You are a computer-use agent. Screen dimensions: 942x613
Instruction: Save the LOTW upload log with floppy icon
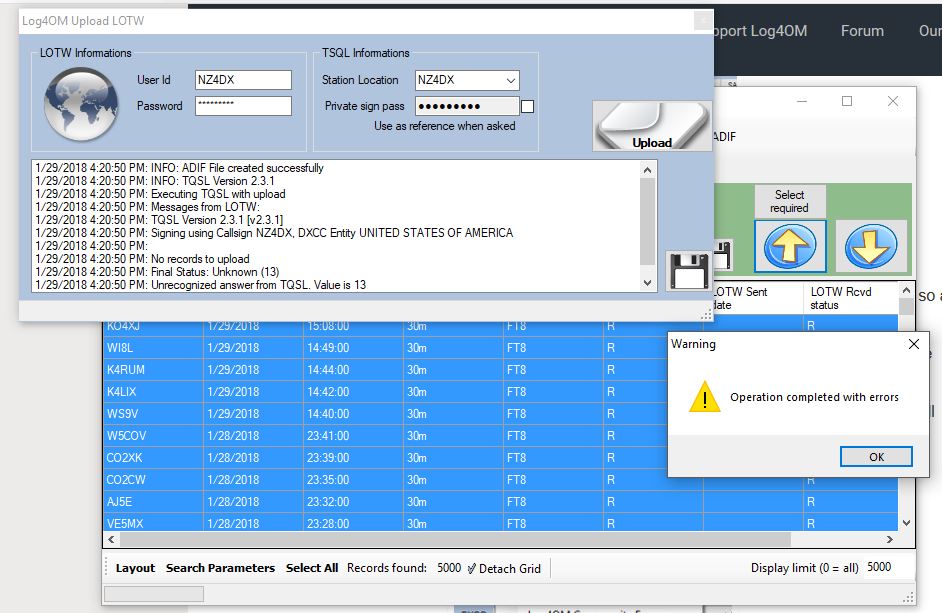point(688,271)
